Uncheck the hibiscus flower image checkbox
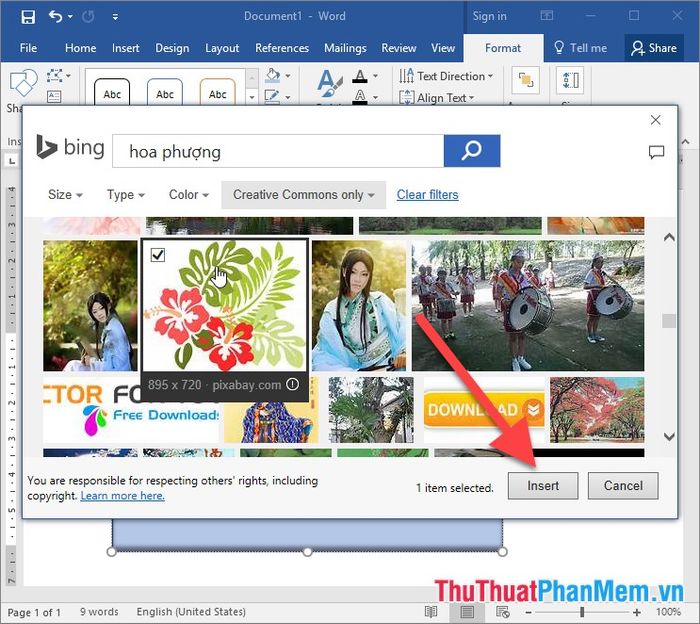This screenshot has width=700, height=624. (x=158, y=255)
